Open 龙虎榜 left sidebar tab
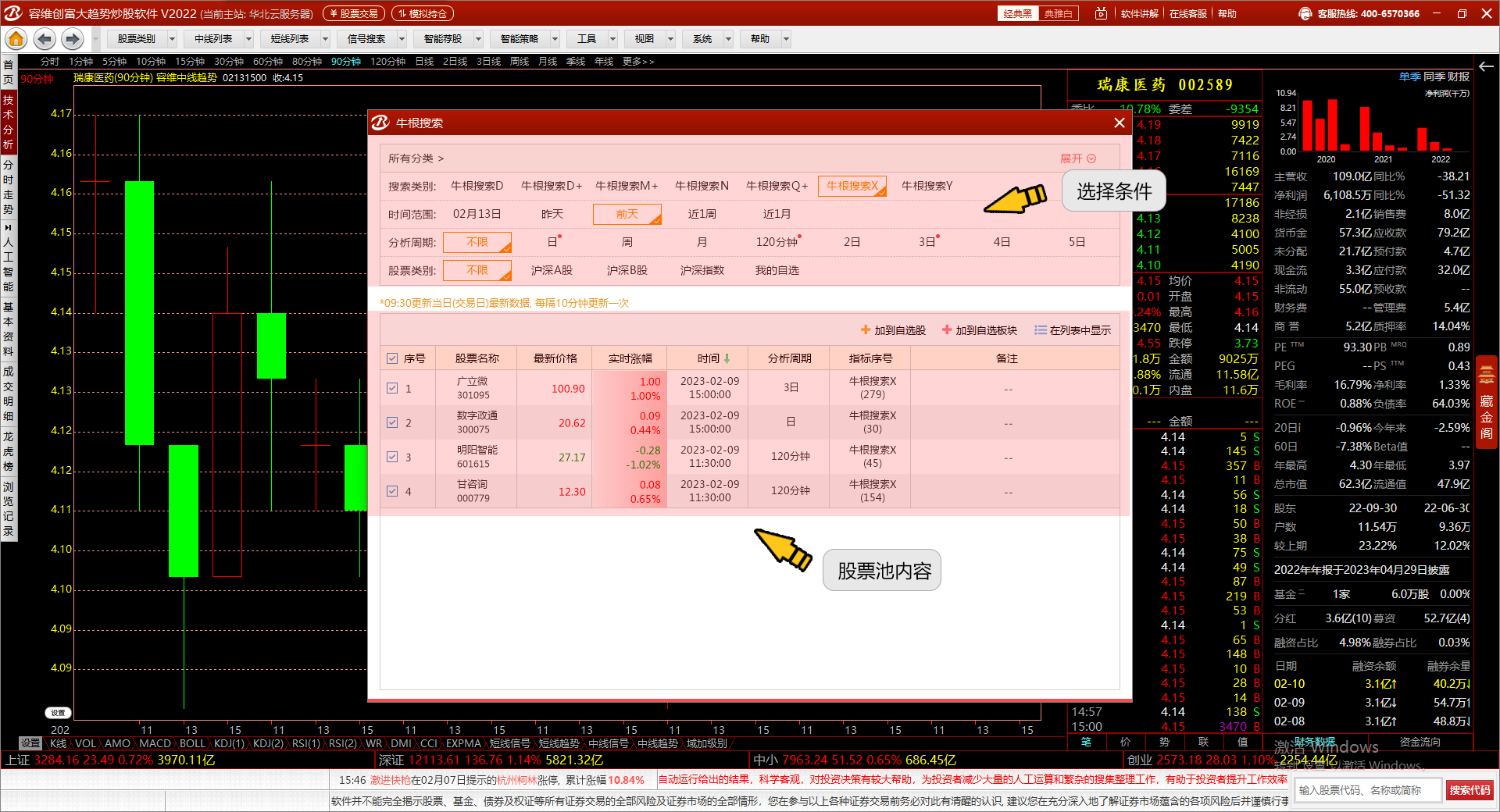1500x812 pixels. coord(8,451)
